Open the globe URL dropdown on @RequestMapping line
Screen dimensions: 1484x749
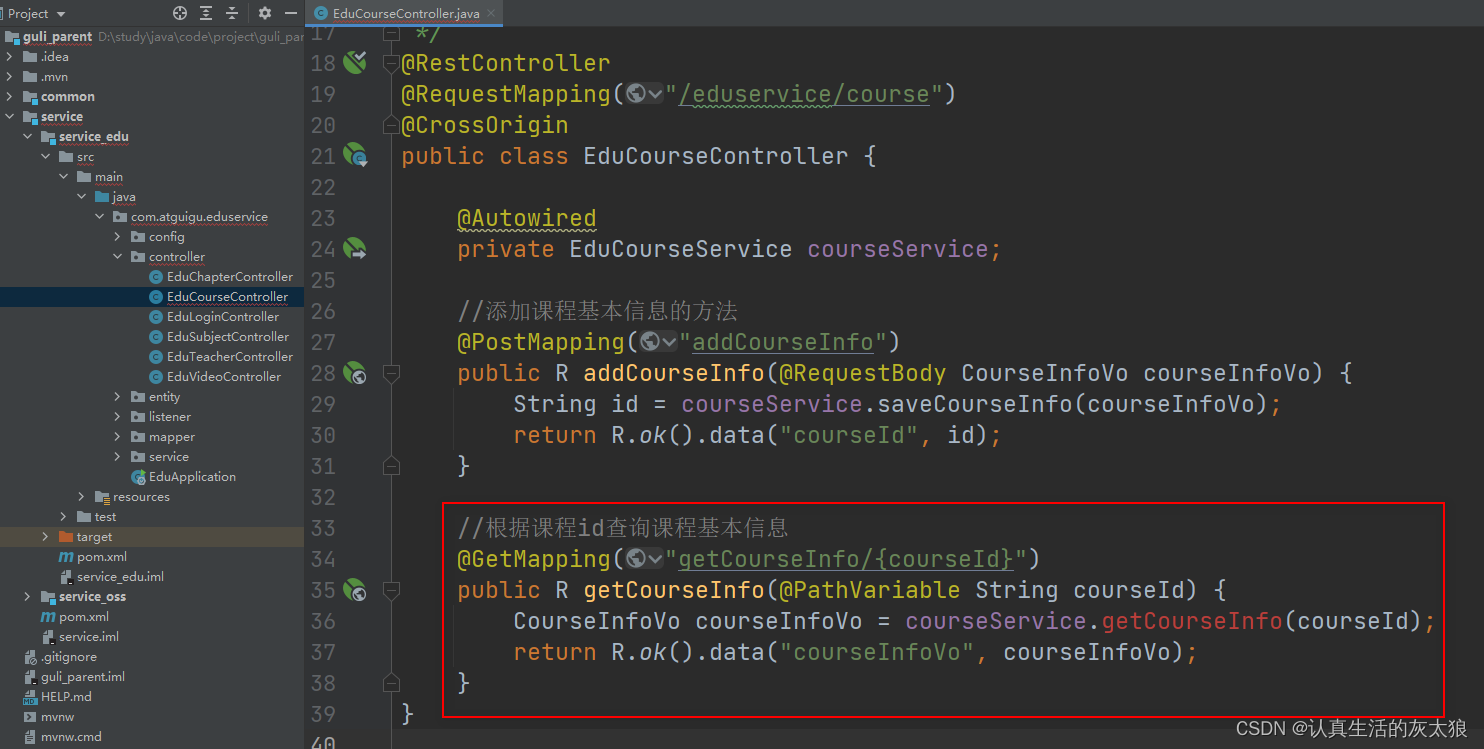[645, 94]
